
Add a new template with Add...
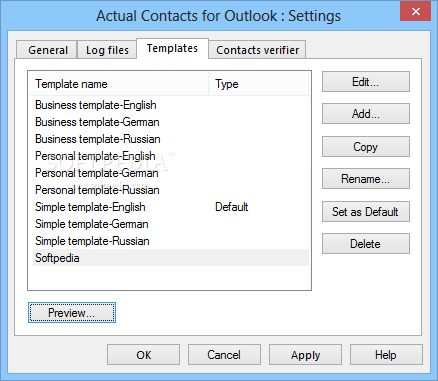point(366,114)
